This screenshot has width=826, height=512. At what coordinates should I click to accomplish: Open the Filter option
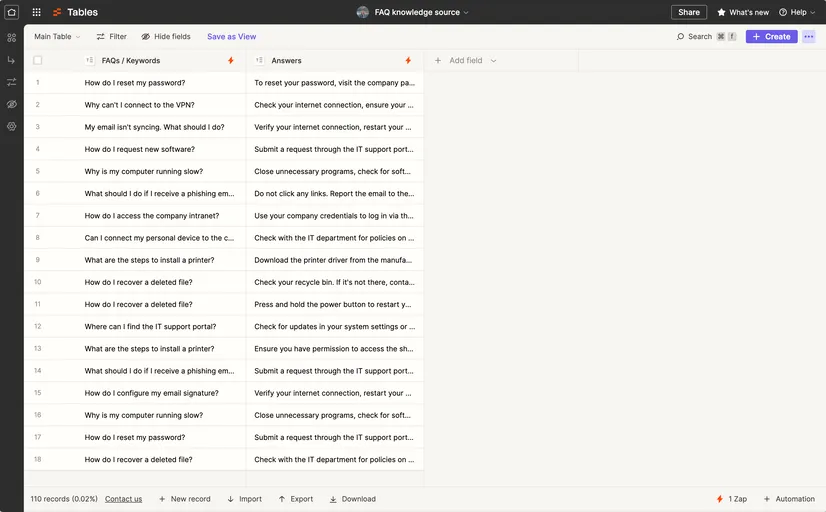click(x=112, y=36)
